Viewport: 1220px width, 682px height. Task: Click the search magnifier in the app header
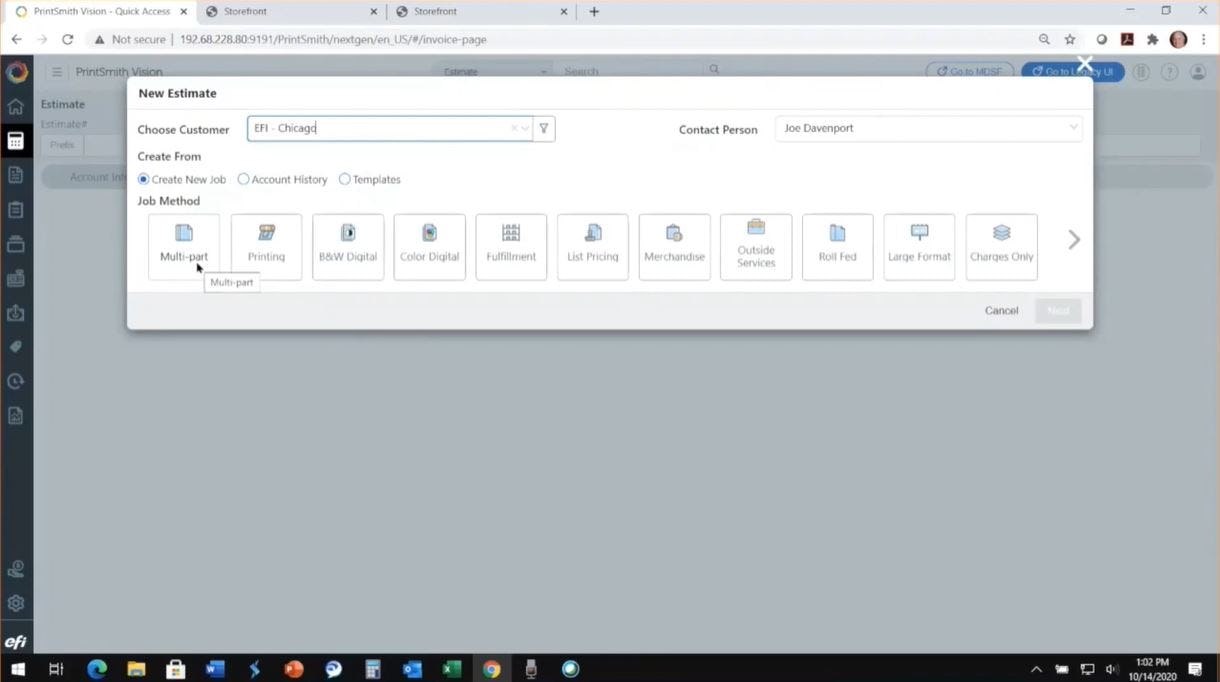(714, 70)
